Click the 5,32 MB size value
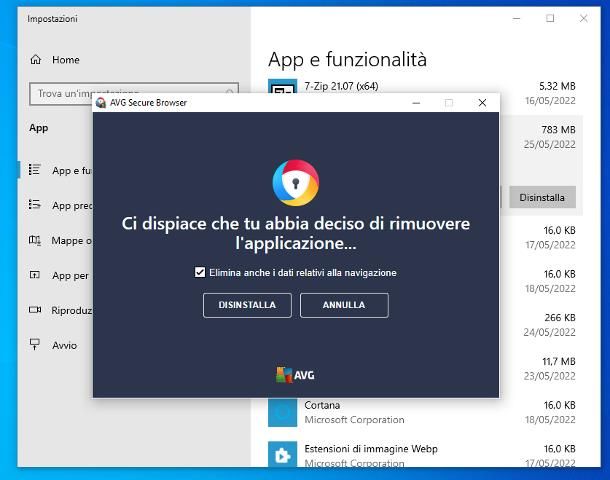 pos(557,86)
